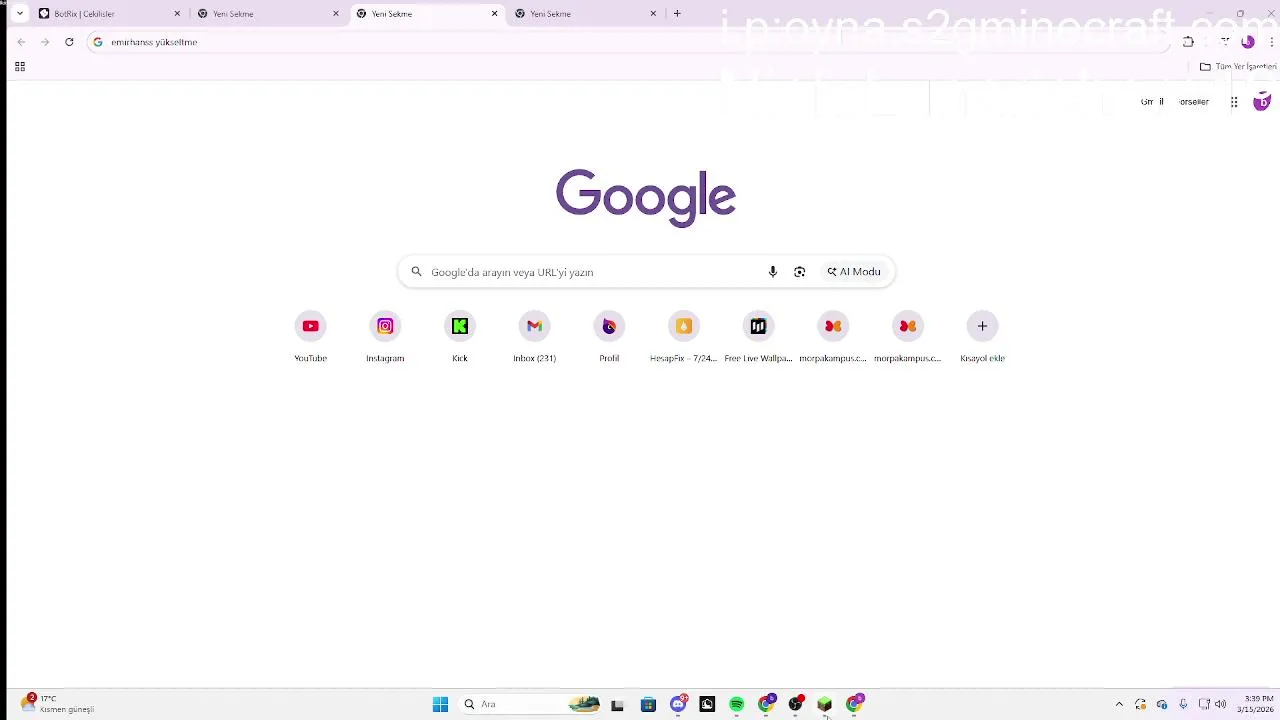The image size is (1280, 720).
Task: Open the YouTube shortcut tile
Action: tap(310, 337)
